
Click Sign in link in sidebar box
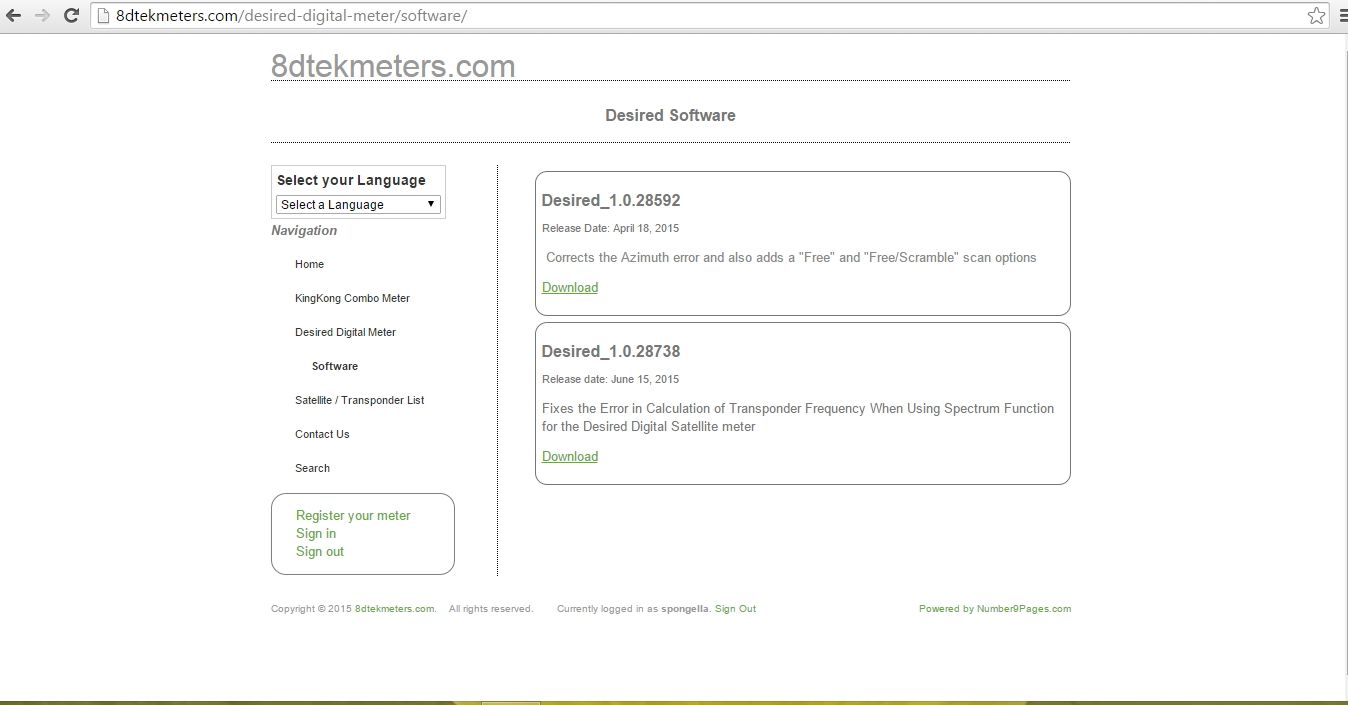[x=316, y=533]
